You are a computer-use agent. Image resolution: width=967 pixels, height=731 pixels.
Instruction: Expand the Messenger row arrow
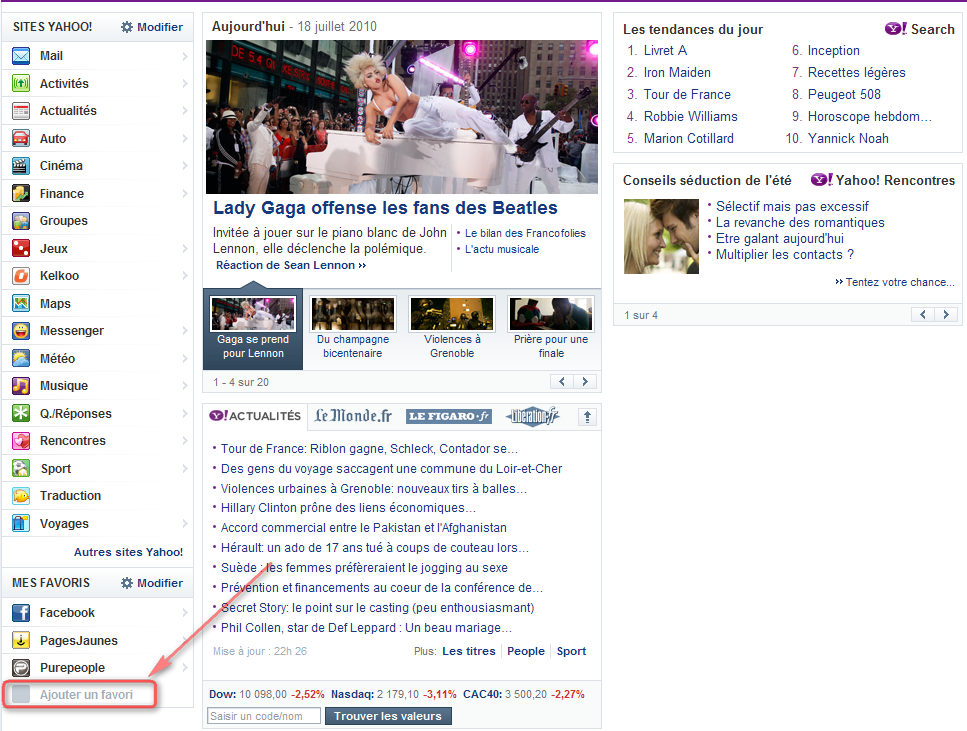point(185,331)
